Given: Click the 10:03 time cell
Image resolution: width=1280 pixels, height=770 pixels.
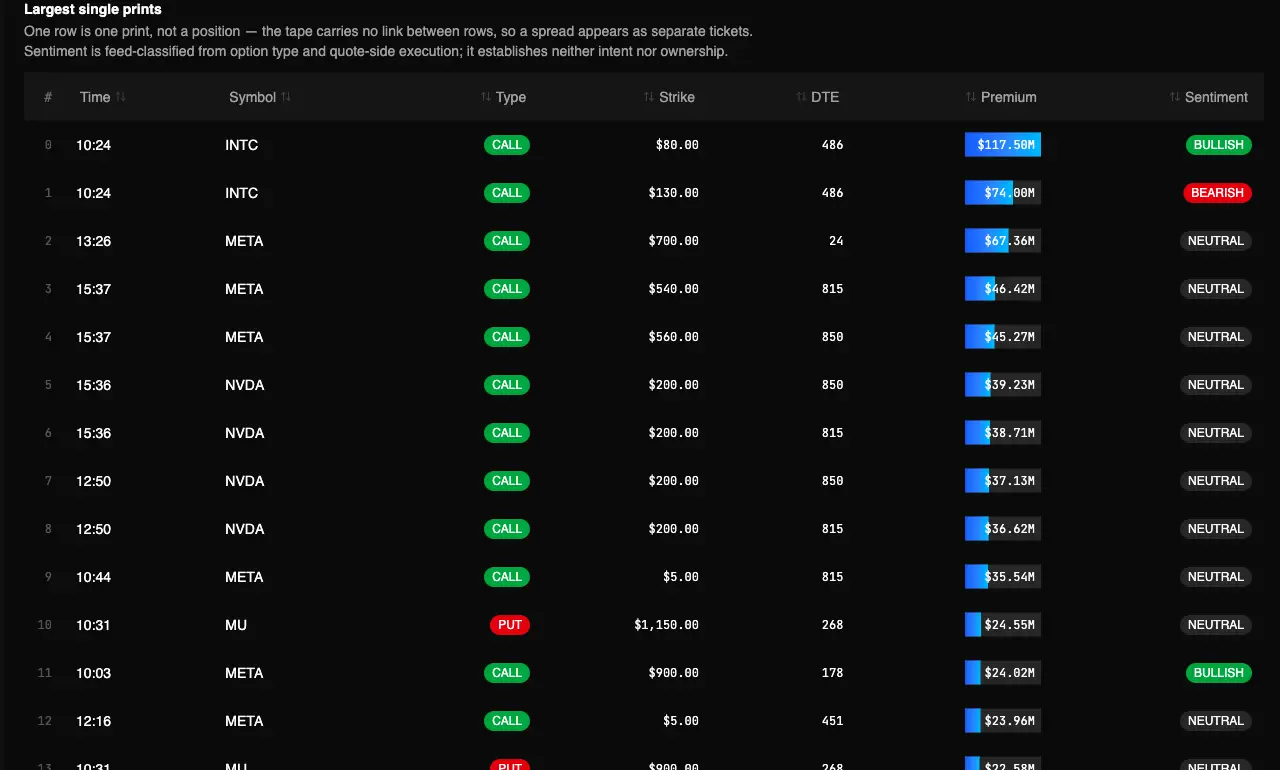Looking at the screenshot, I should [x=94, y=673].
